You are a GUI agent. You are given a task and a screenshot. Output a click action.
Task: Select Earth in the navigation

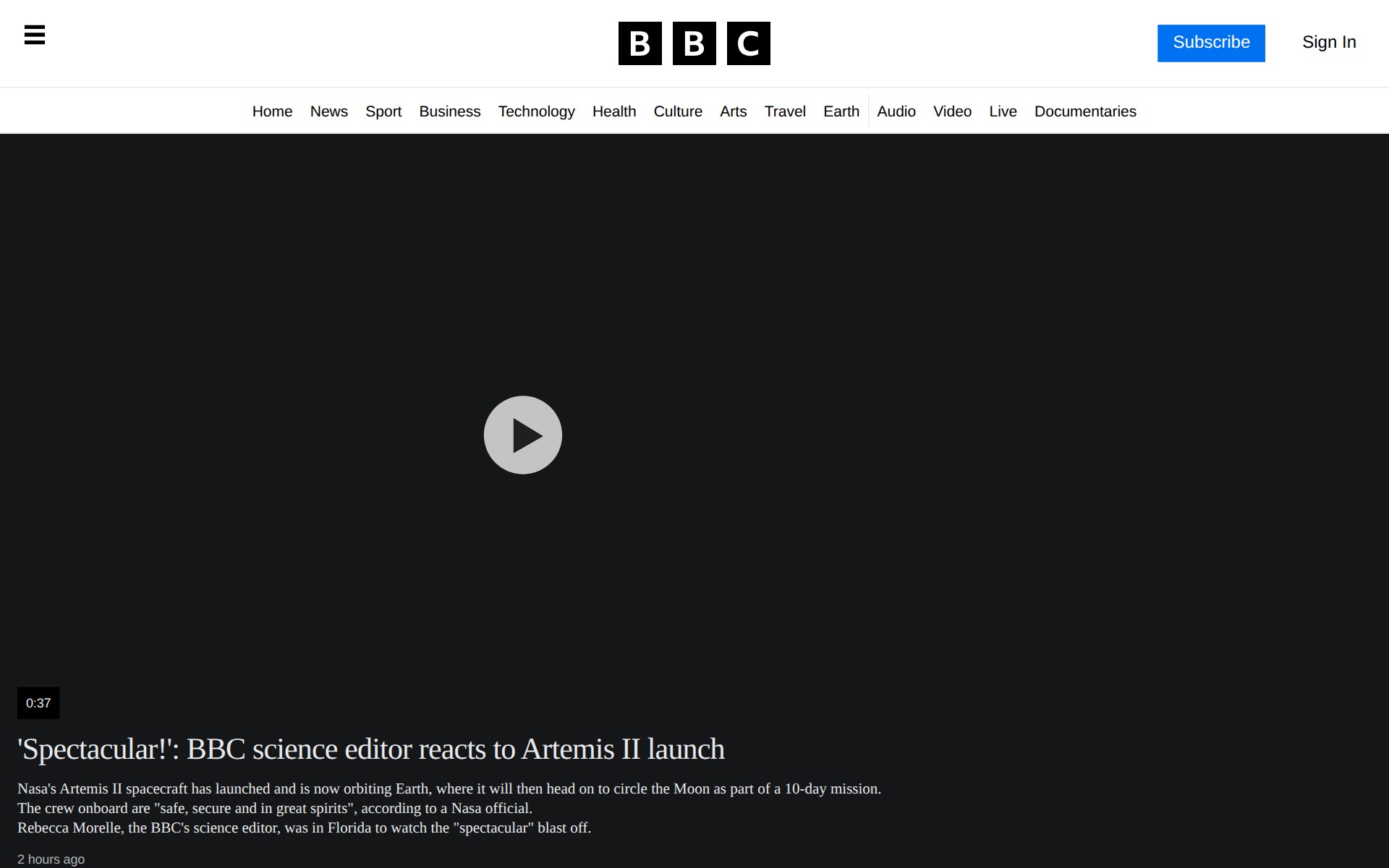(841, 111)
